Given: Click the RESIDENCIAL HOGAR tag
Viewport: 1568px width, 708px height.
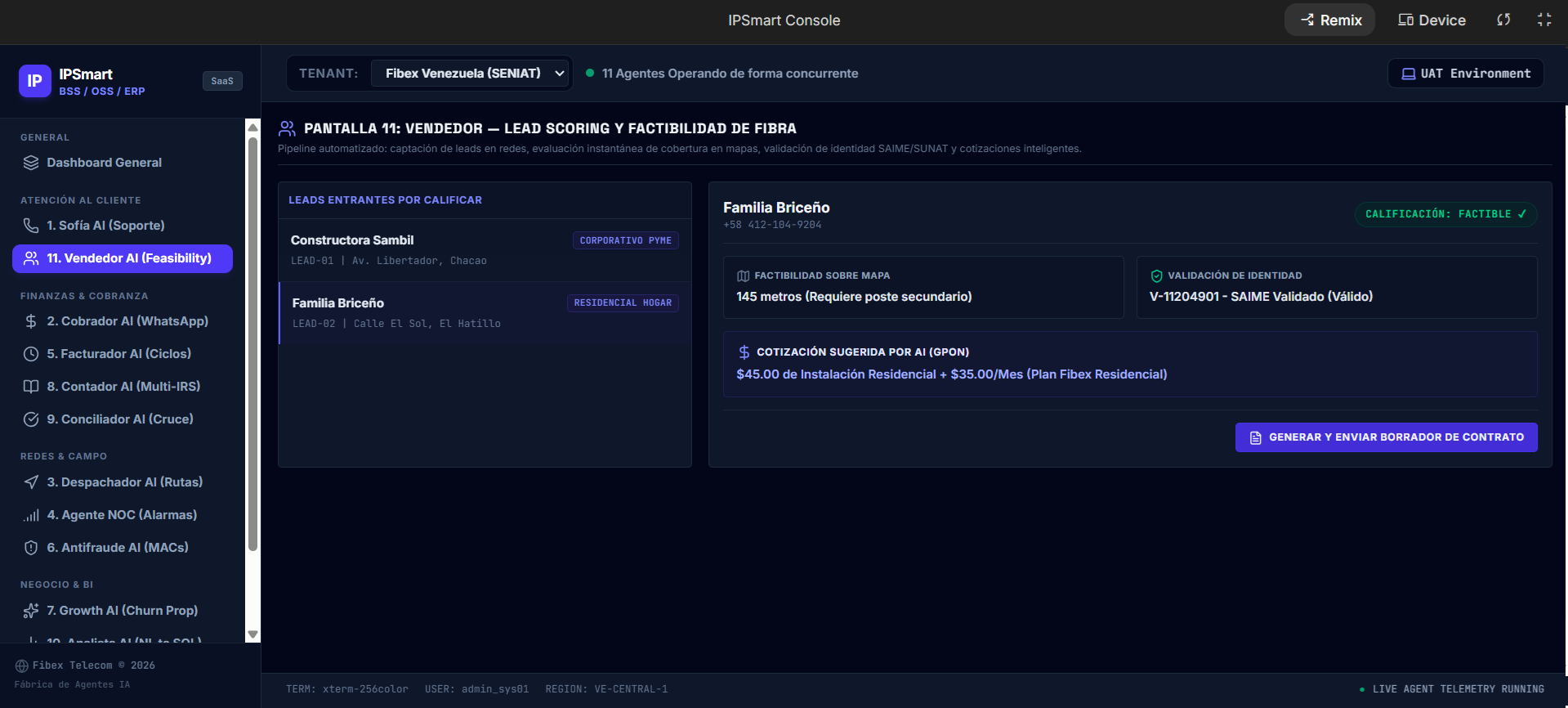Looking at the screenshot, I should click(623, 303).
